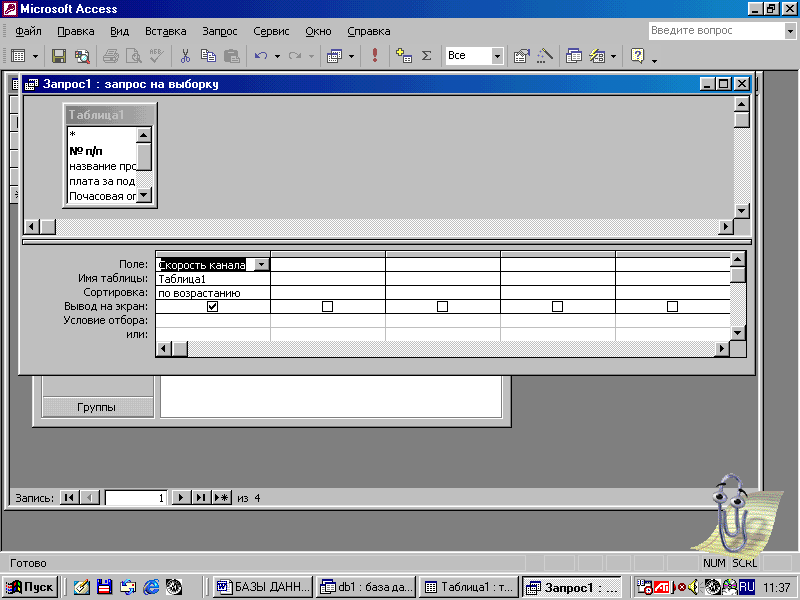The height and width of the screenshot is (600, 800).
Task: Expand the Query Type dropdown arrow
Action: (351, 56)
